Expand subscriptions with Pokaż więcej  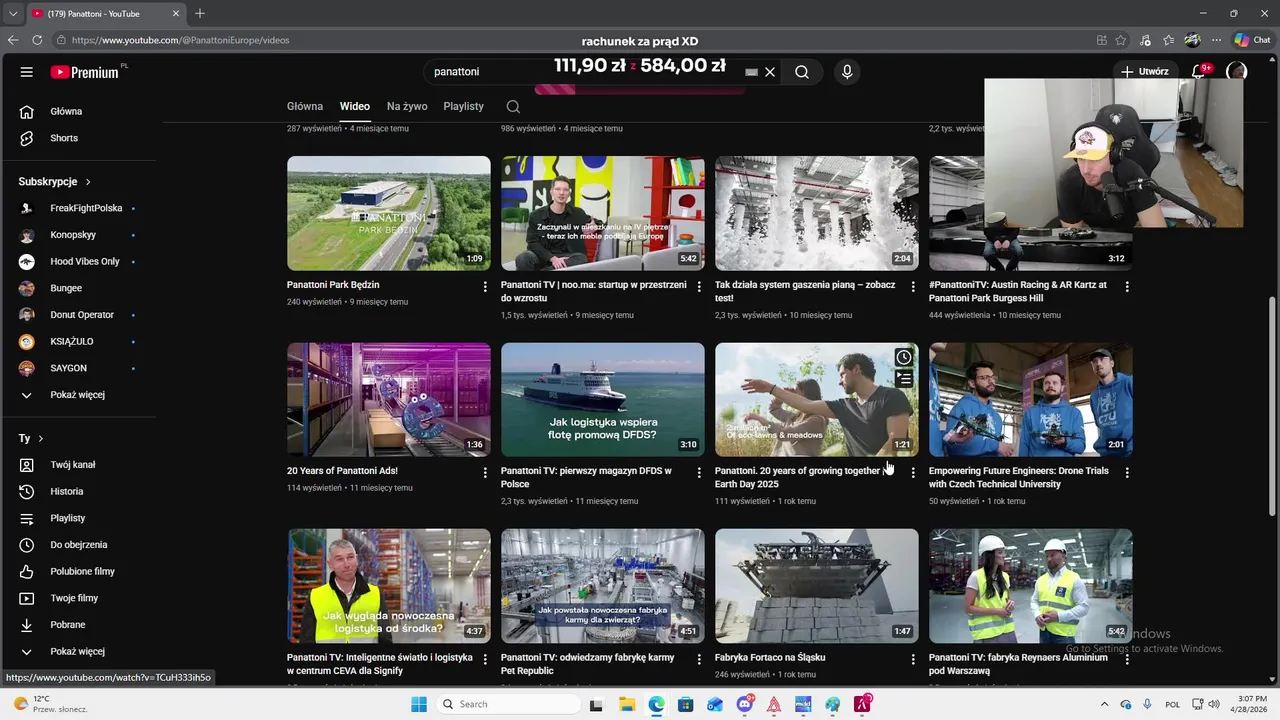pos(78,395)
